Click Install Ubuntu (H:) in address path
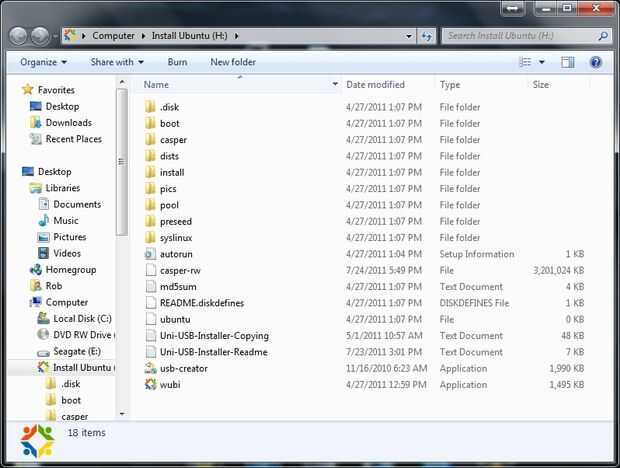The height and width of the screenshot is (468, 620). 189,36
